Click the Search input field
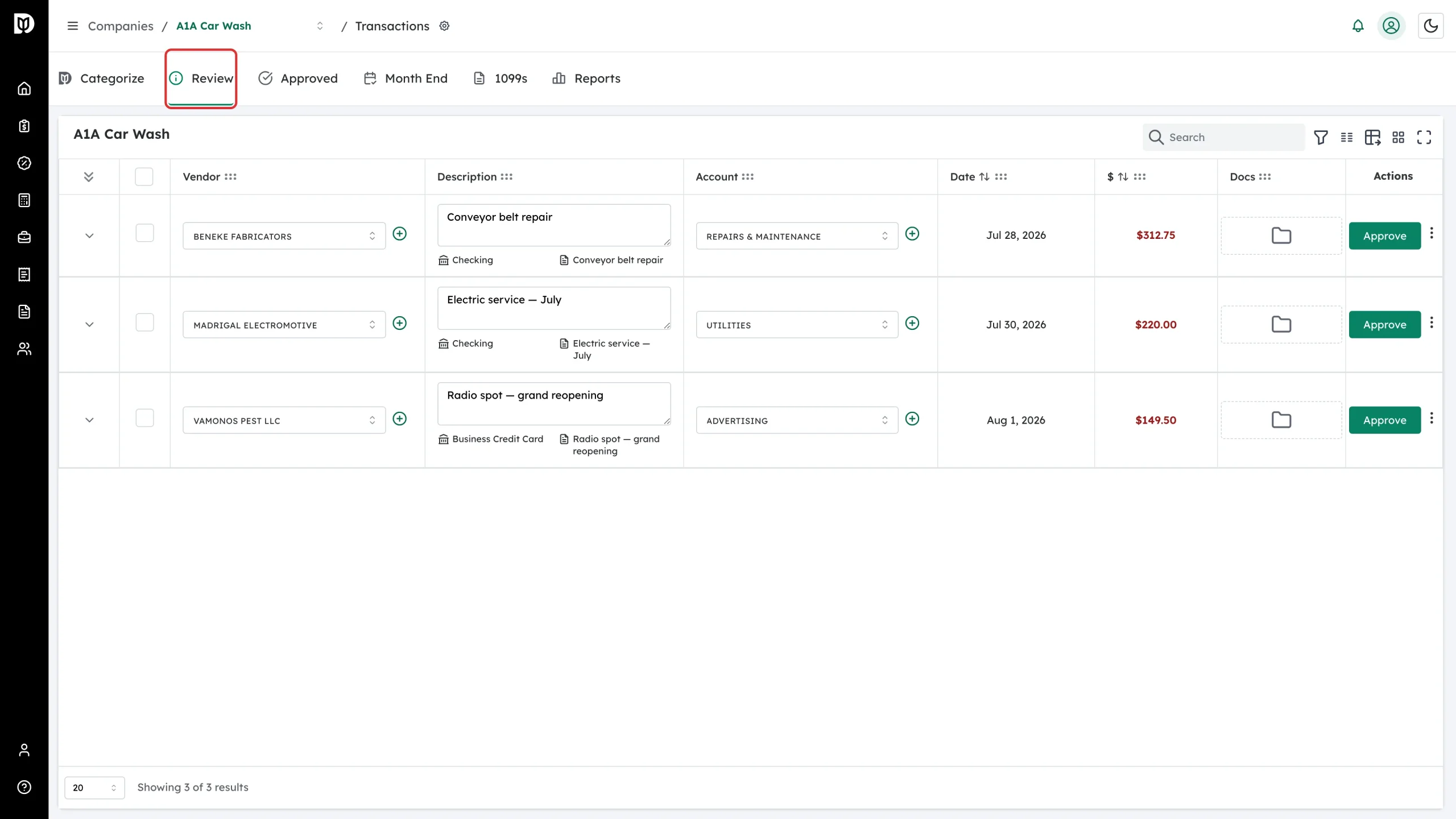This screenshot has height=819, width=1456. (1223, 137)
